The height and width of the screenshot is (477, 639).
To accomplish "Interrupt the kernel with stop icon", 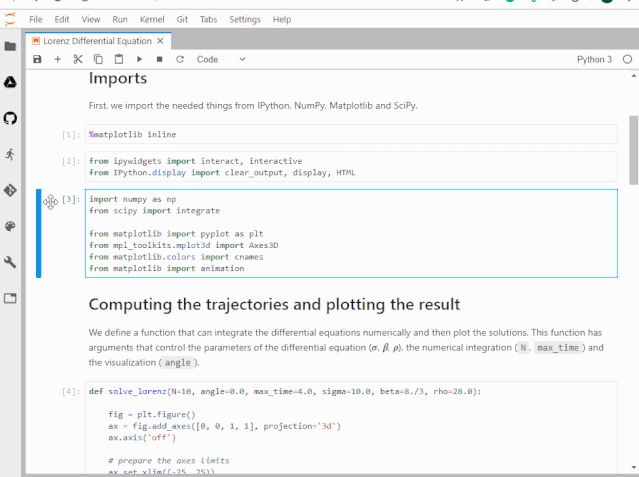I will coord(160,60).
